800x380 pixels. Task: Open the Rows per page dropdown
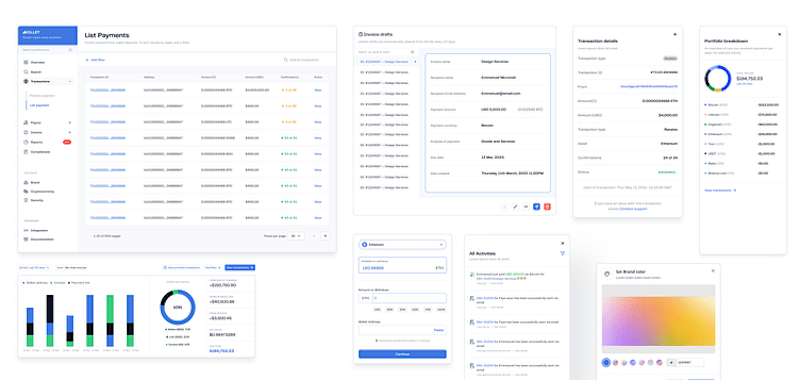(296, 236)
